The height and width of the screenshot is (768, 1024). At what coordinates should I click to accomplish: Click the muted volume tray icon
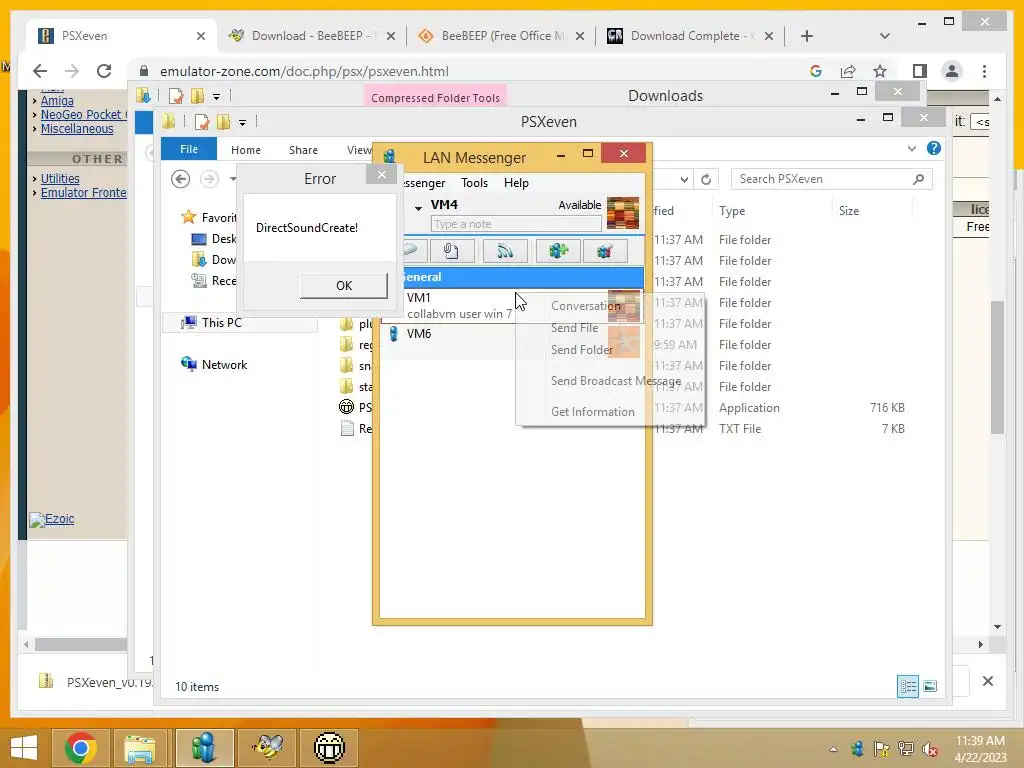tap(930, 749)
